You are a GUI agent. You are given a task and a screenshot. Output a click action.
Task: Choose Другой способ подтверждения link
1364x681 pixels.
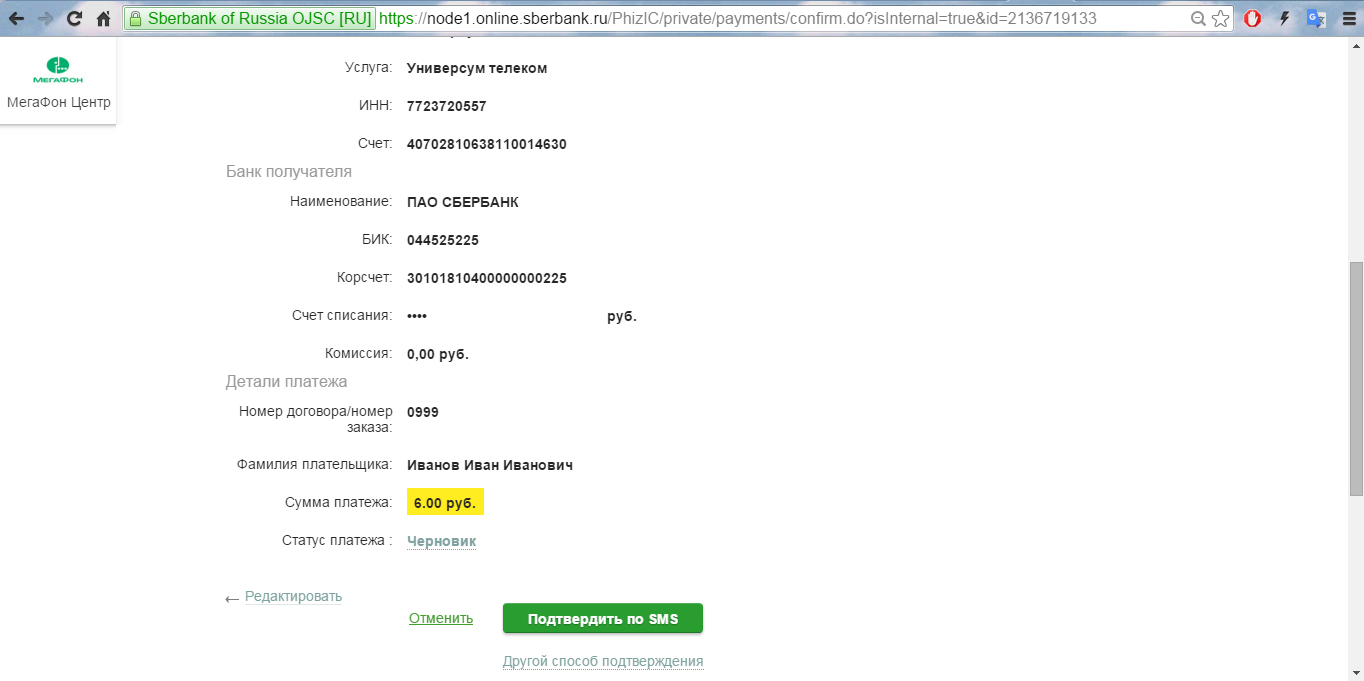pyautogui.click(x=603, y=661)
